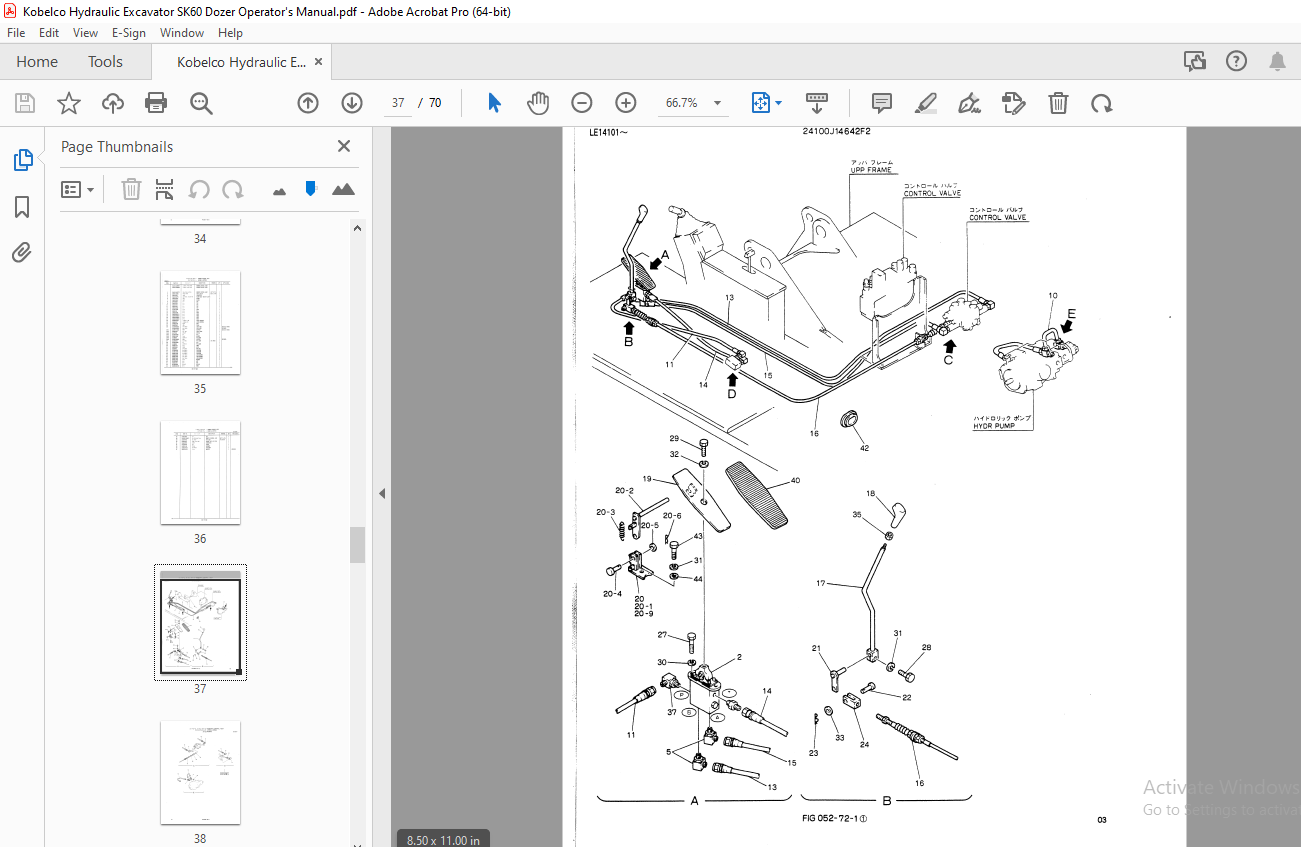This screenshot has height=847, width=1301.
Task: Open the Add comment tool
Action: (x=881, y=103)
